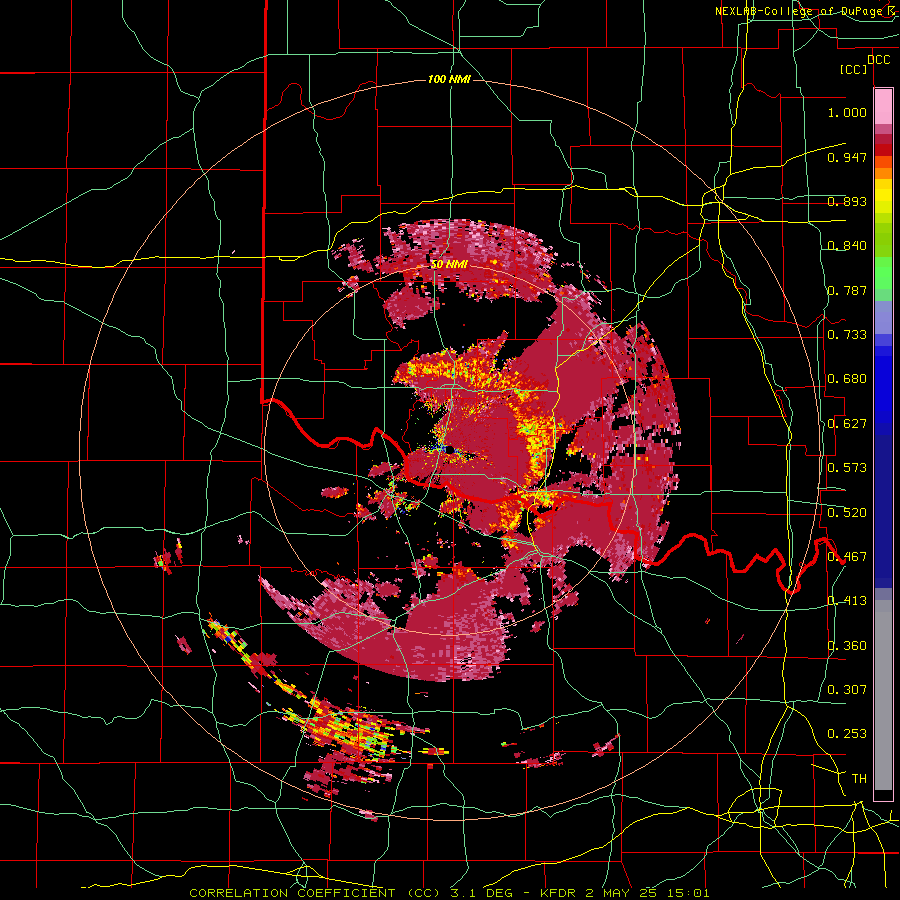Select the 0.627 legend value
900x900 pixels.
point(847,424)
